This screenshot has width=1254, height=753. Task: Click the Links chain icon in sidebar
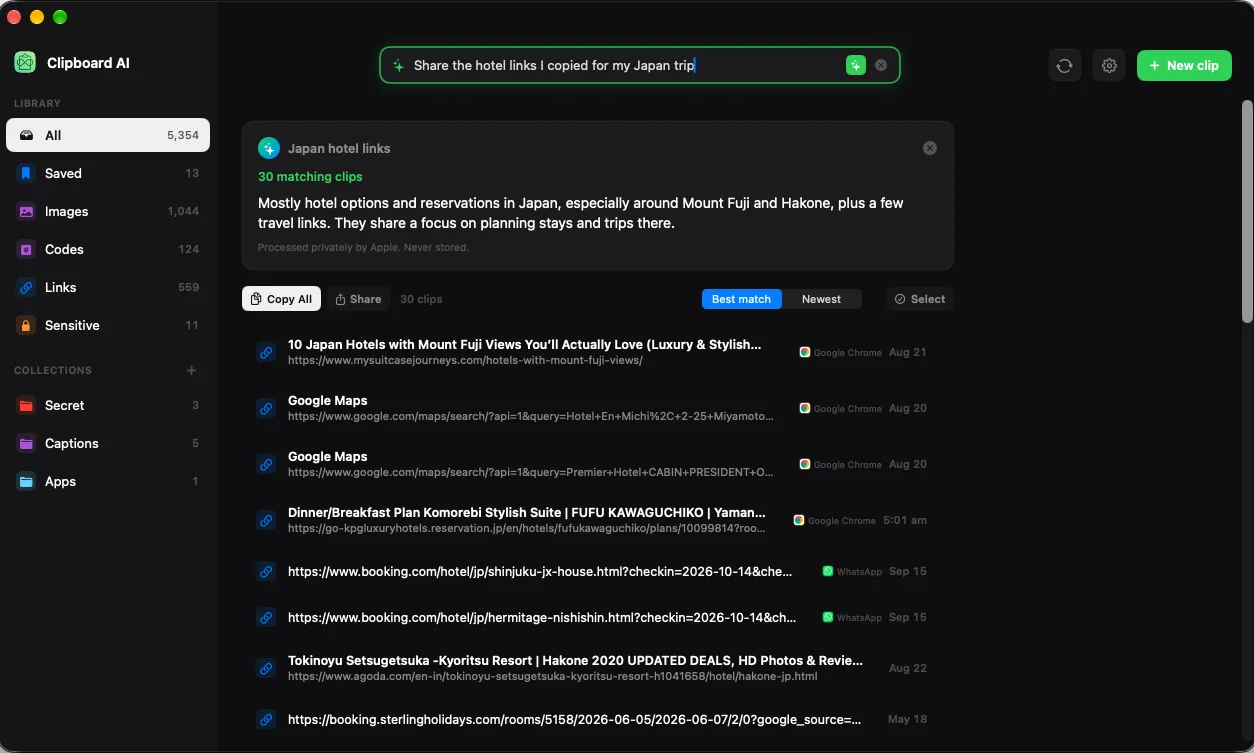click(x=26, y=287)
